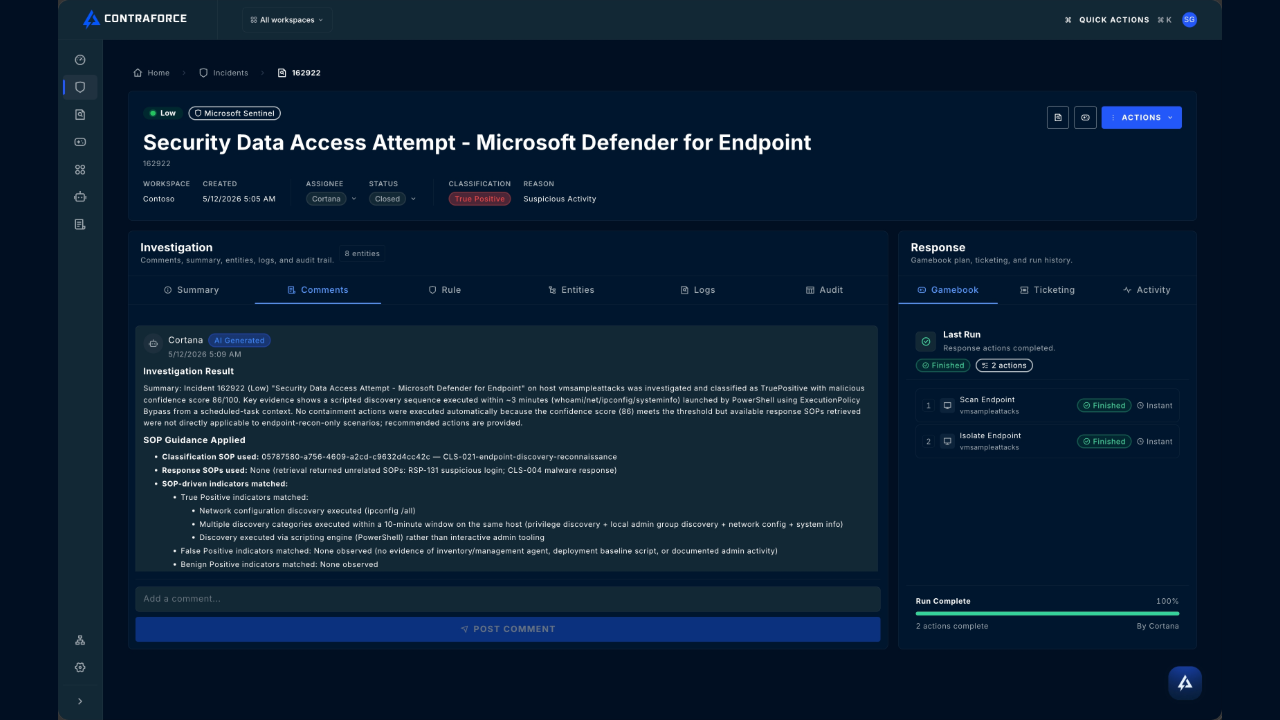
Task: Open the document search icon in sidebar
Action: coord(80,115)
